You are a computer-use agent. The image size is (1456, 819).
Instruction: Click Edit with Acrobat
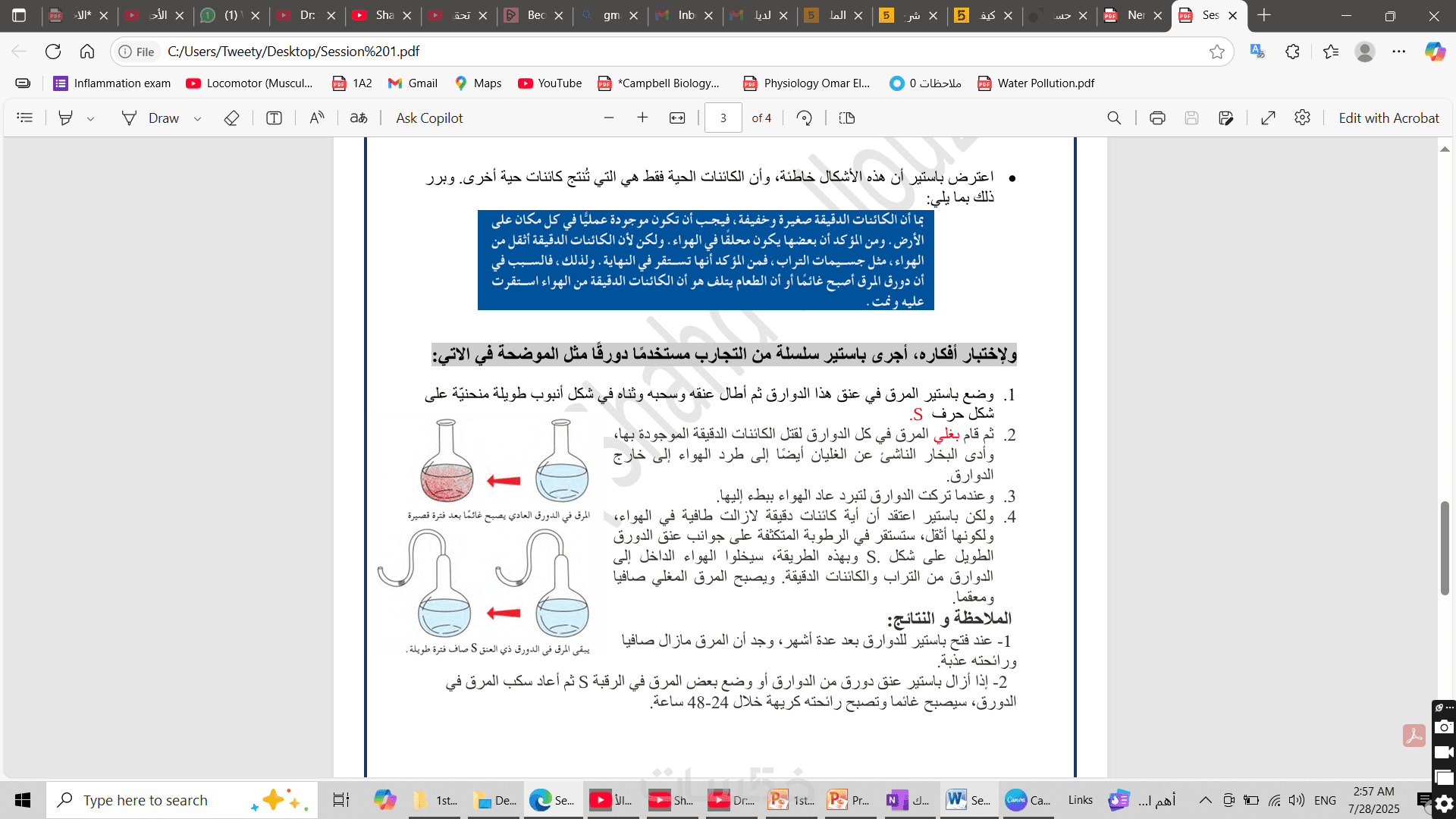1389,118
